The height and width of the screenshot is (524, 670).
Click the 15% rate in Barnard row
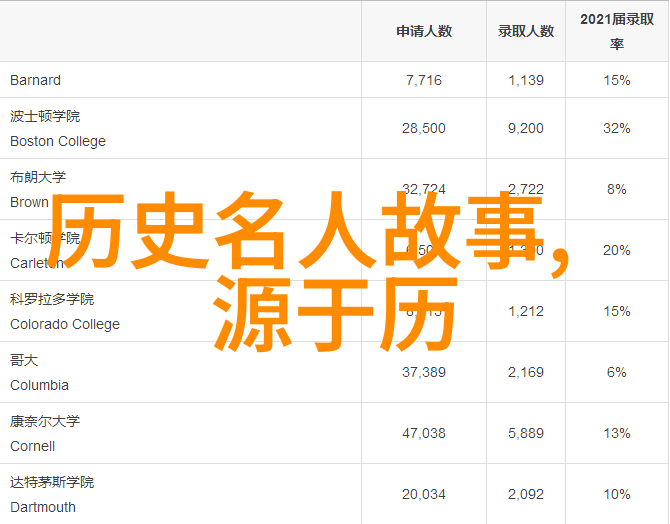click(x=617, y=80)
